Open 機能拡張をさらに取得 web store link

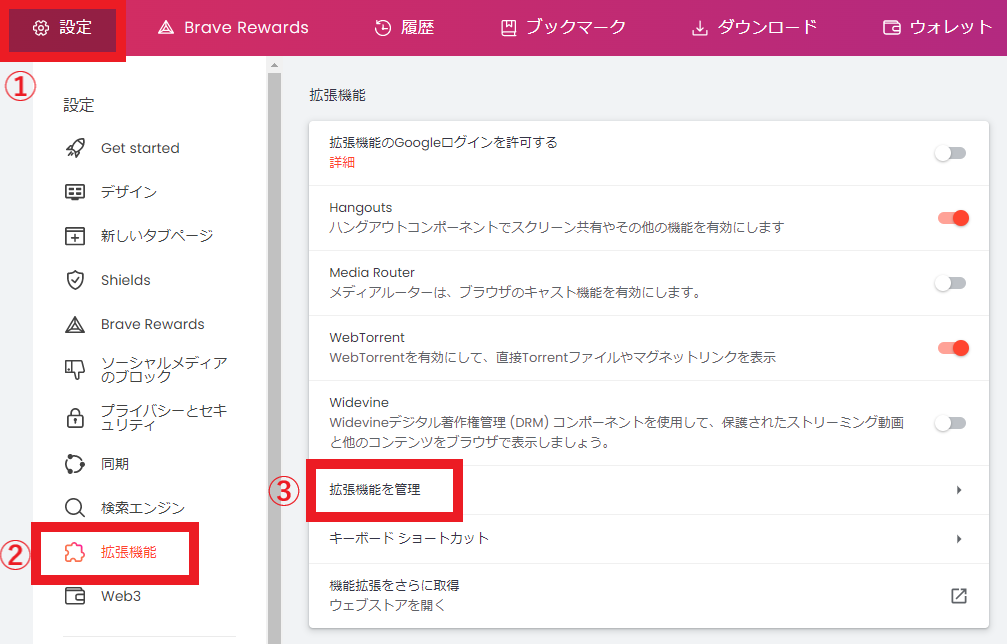(649, 595)
